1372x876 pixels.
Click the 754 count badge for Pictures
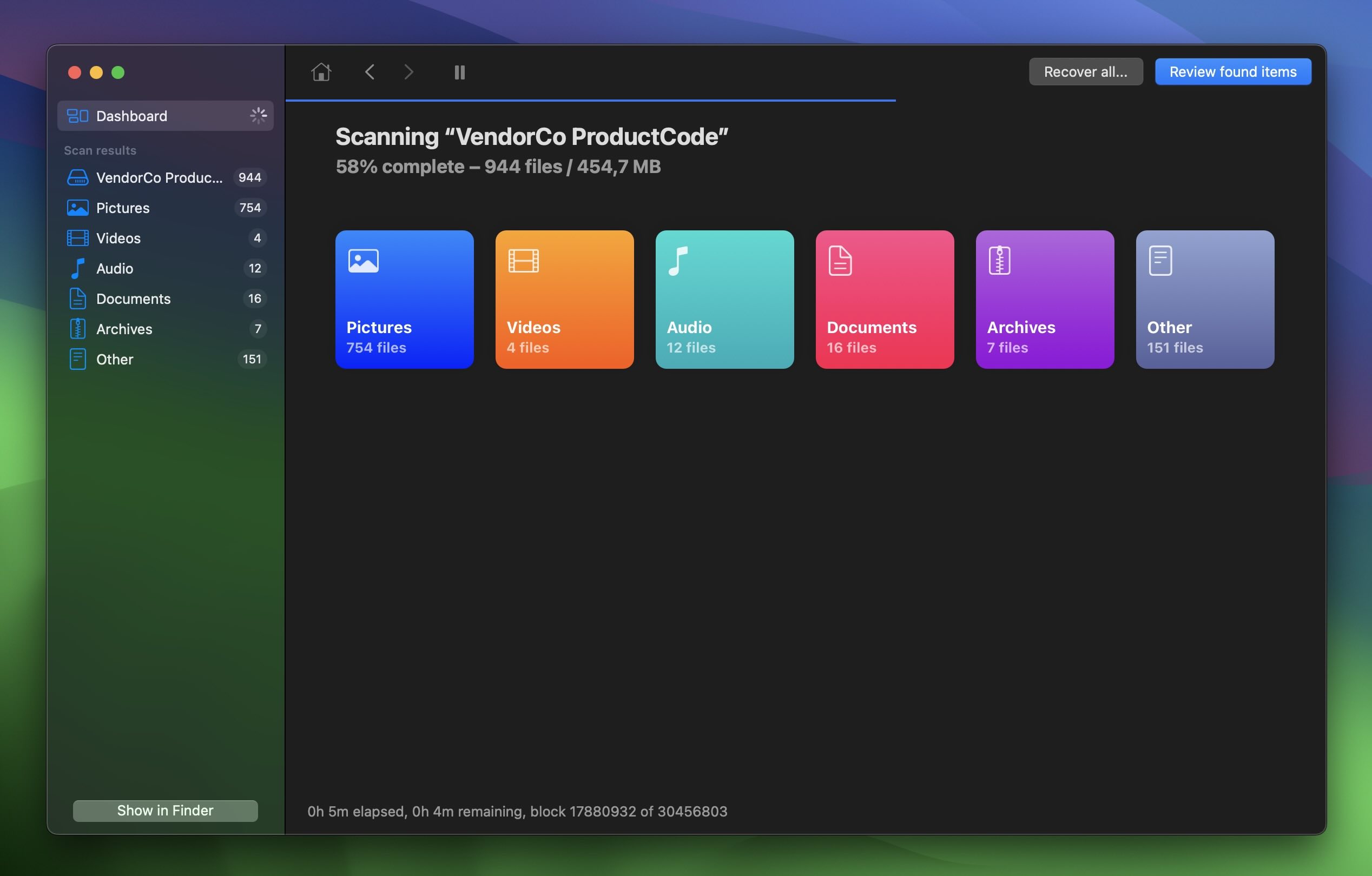250,208
